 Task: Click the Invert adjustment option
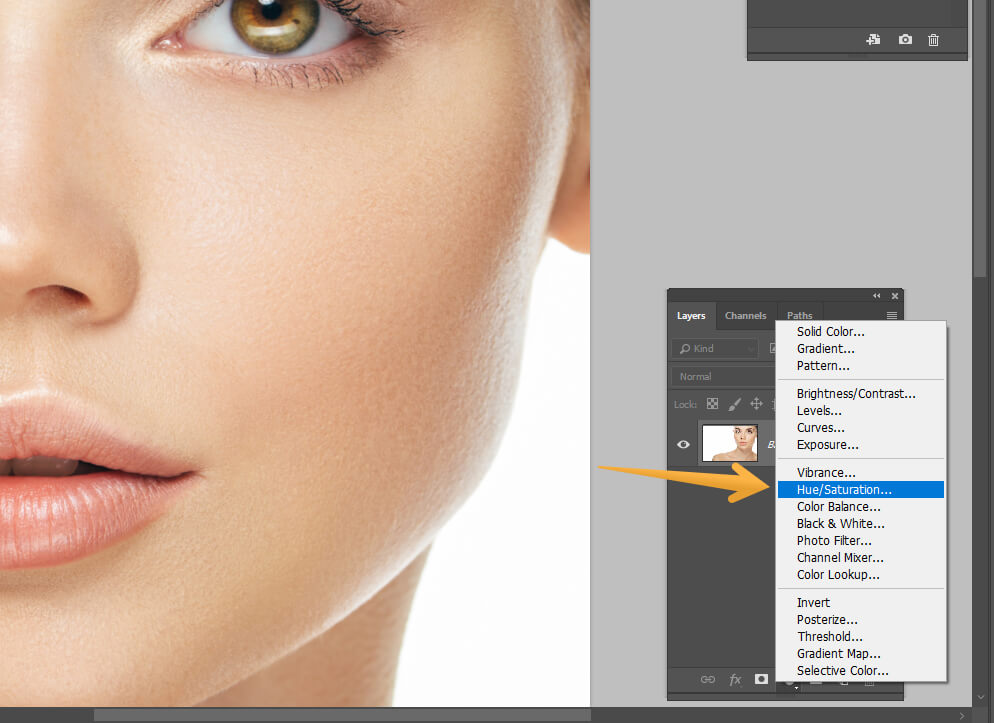click(x=813, y=602)
